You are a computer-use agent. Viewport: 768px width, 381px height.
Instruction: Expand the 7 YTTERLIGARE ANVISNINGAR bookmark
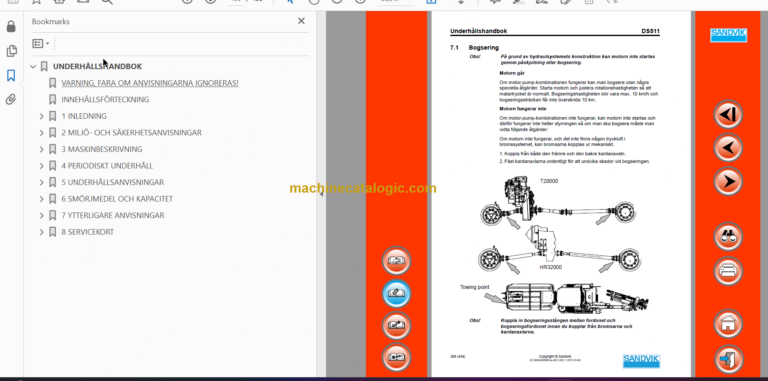click(x=42, y=215)
